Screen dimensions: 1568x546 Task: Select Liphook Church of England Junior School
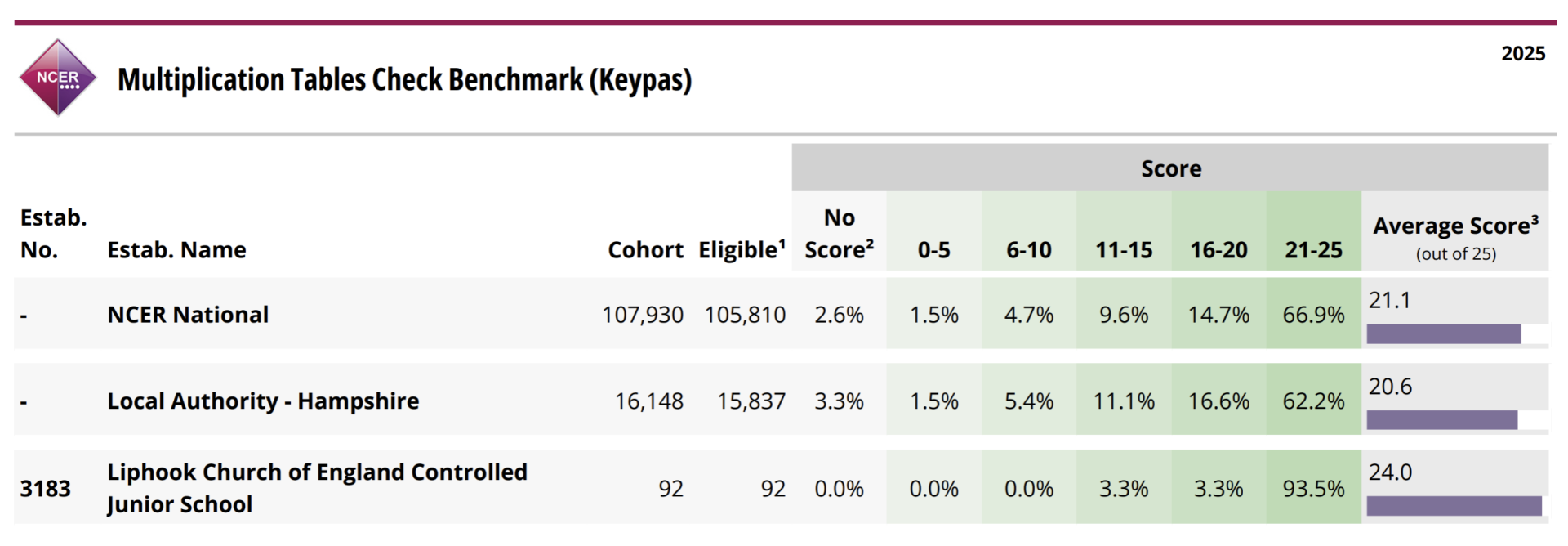317,488
